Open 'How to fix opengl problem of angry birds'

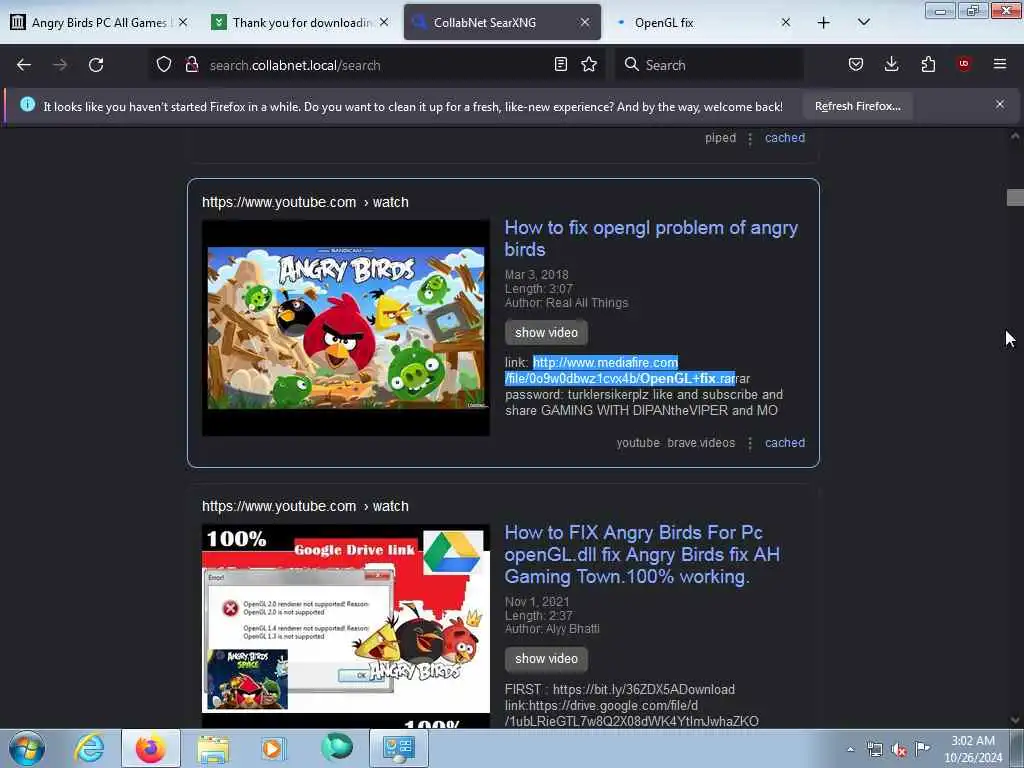click(x=651, y=238)
